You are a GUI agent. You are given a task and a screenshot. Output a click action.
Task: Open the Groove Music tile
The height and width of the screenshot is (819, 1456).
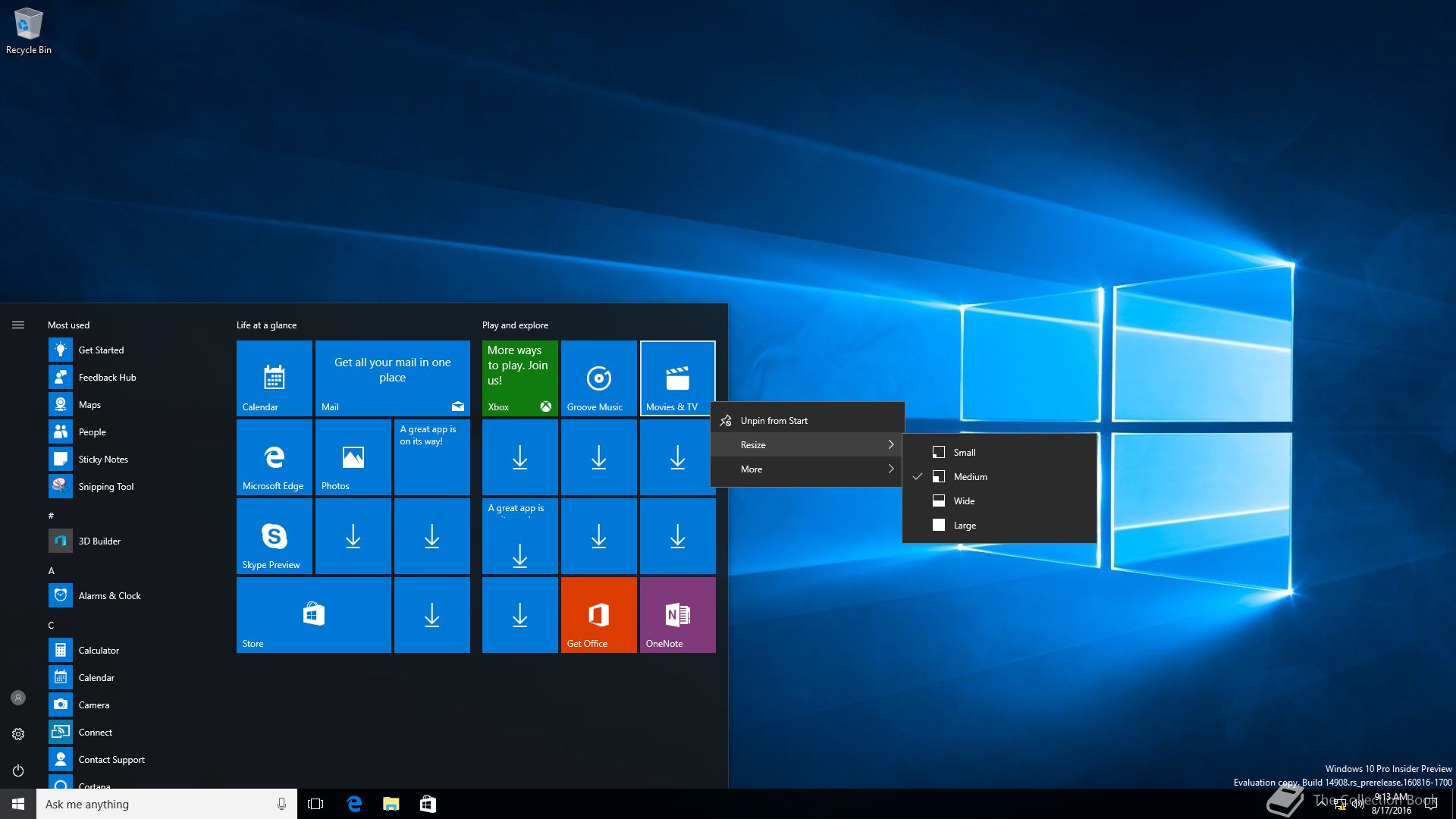pyautogui.click(x=599, y=378)
